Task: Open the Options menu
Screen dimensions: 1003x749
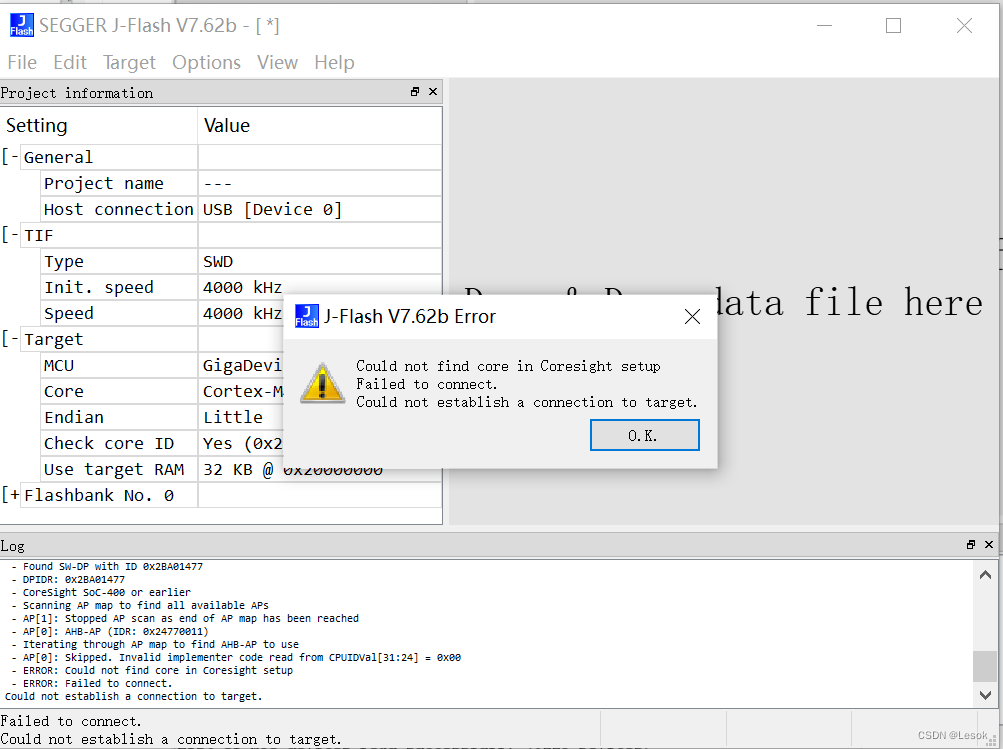Action: click(x=206, y=62)
